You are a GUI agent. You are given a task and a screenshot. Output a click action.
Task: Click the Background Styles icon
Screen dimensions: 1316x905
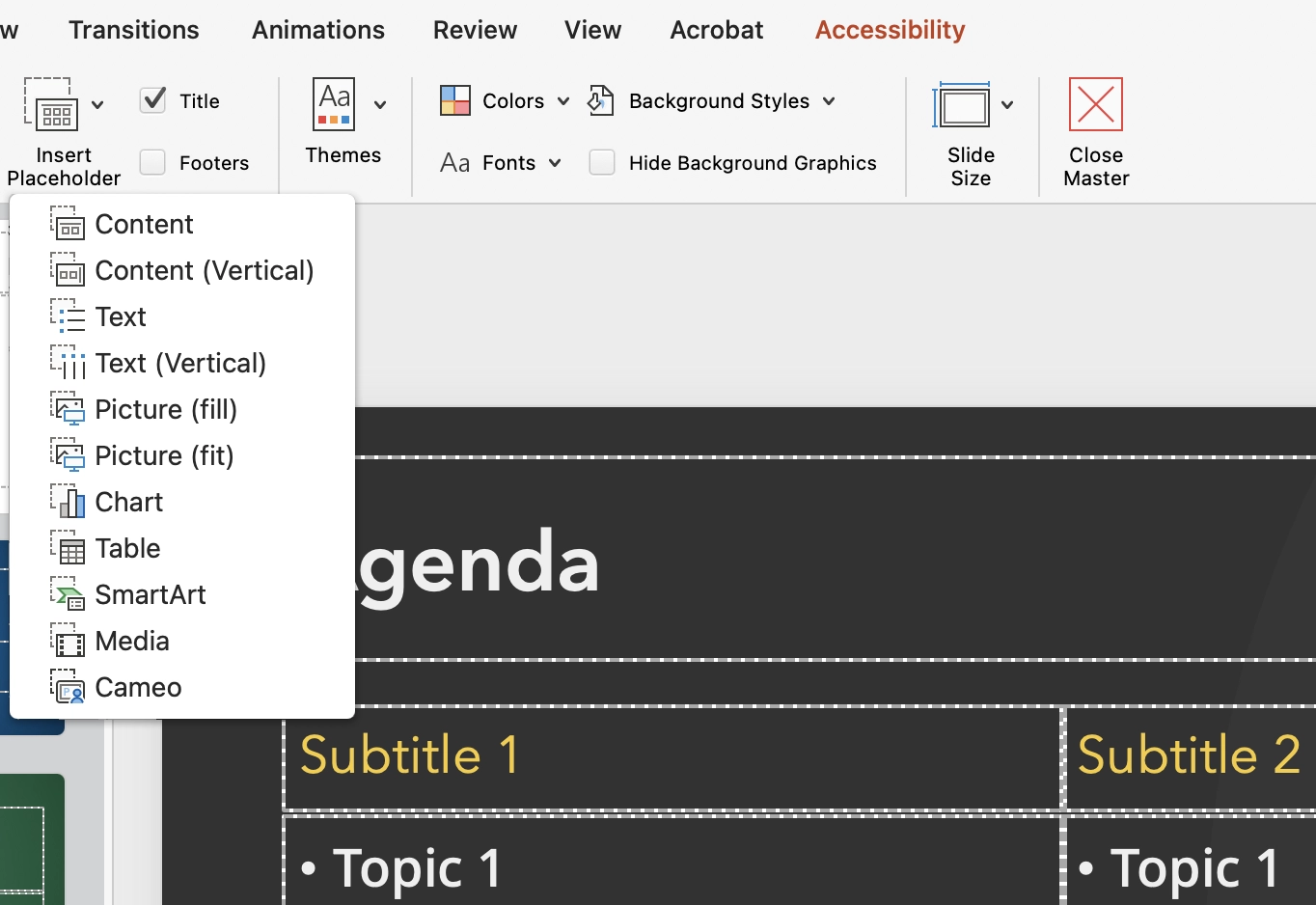click(x=601, y=100)
